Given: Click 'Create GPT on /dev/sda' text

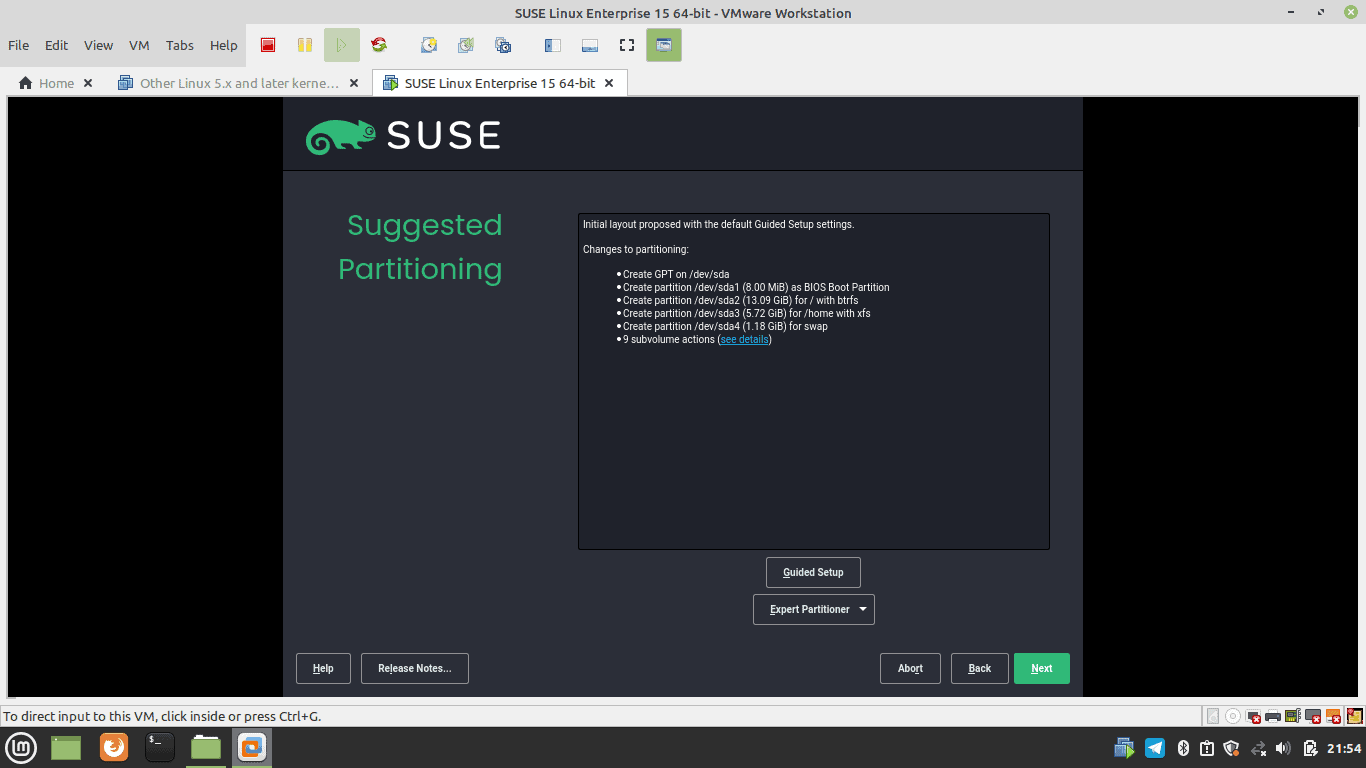Looking at the screenshot, I should [676, 274].
